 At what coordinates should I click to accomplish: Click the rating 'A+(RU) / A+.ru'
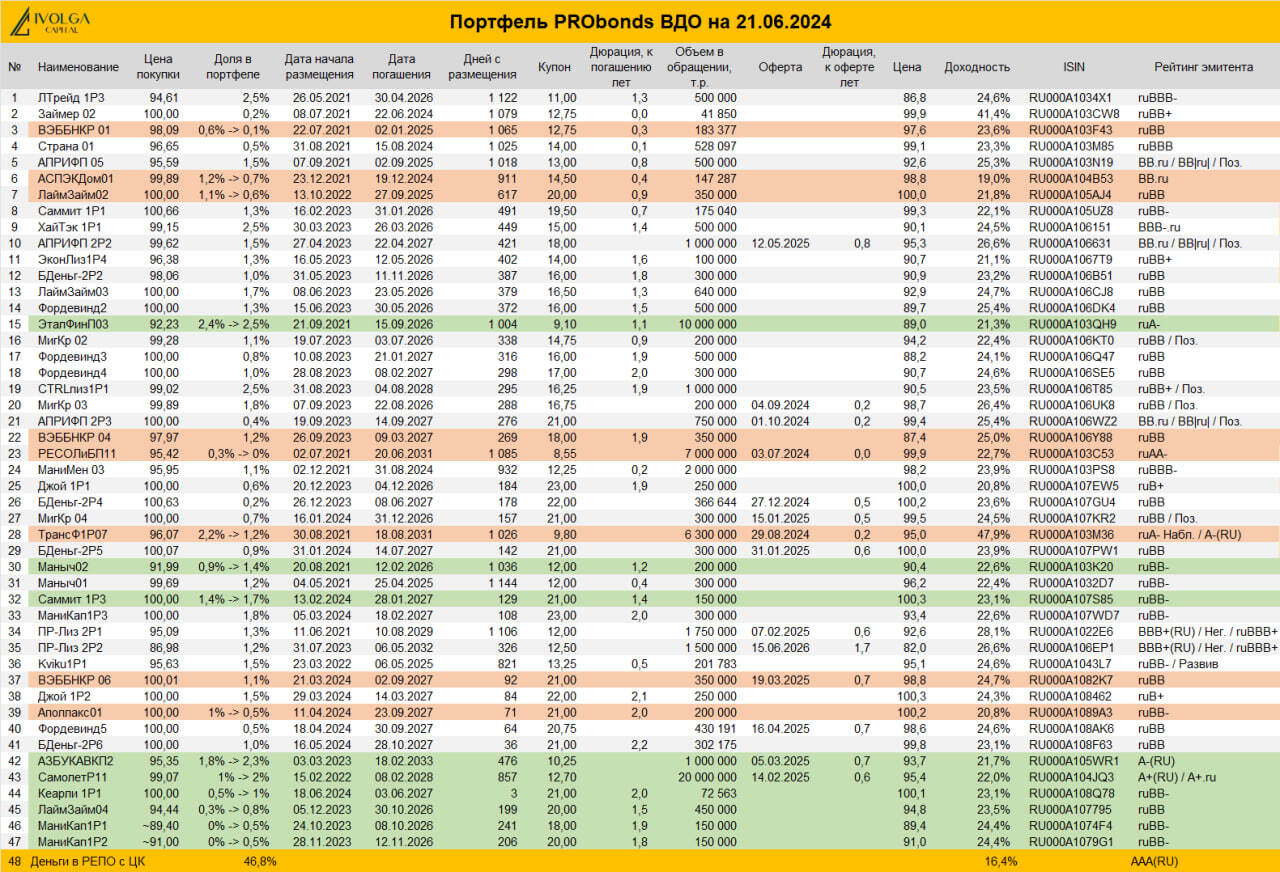click(x=1175, y=776)
